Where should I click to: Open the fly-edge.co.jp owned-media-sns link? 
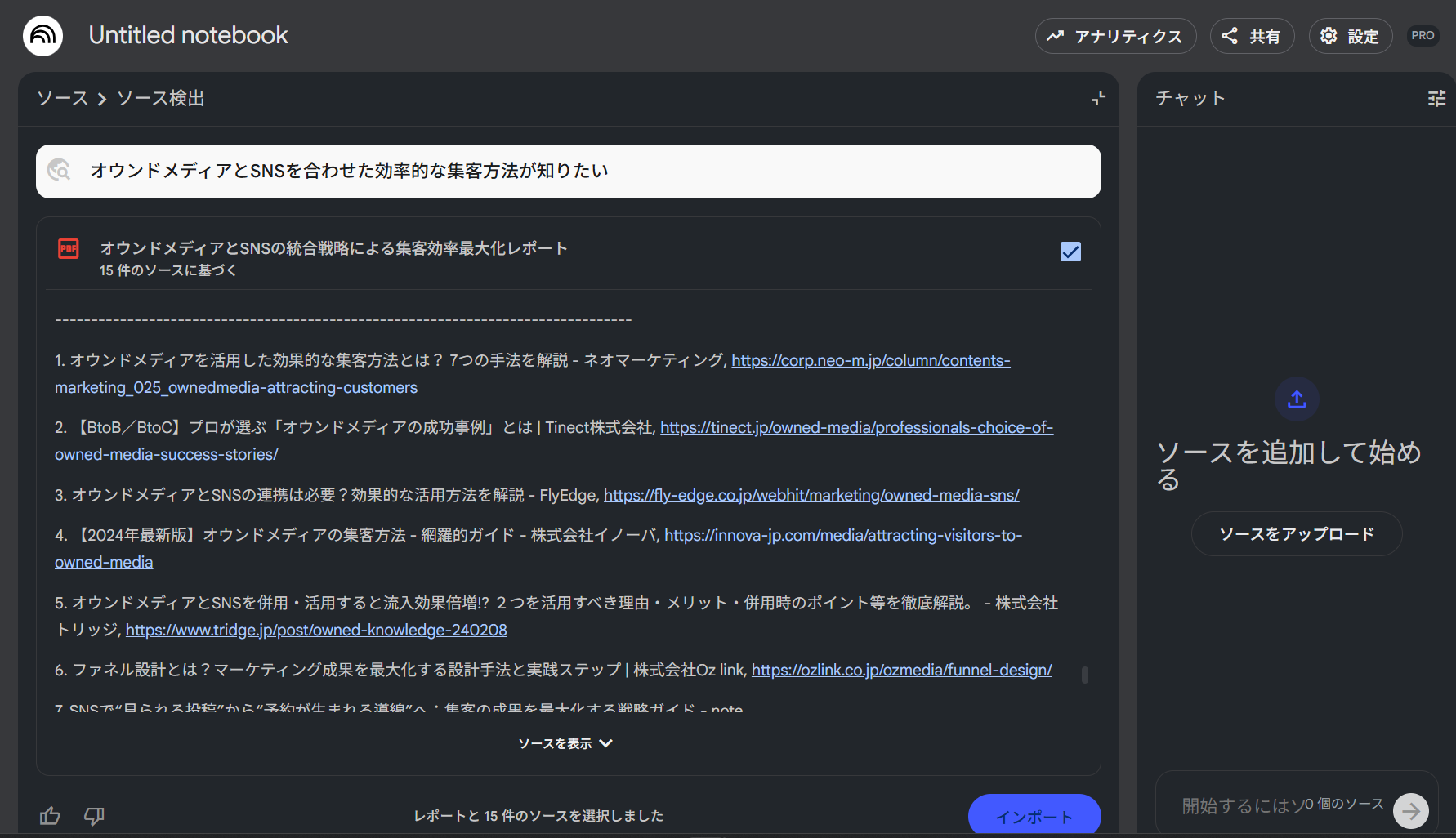tap(811, 495)
